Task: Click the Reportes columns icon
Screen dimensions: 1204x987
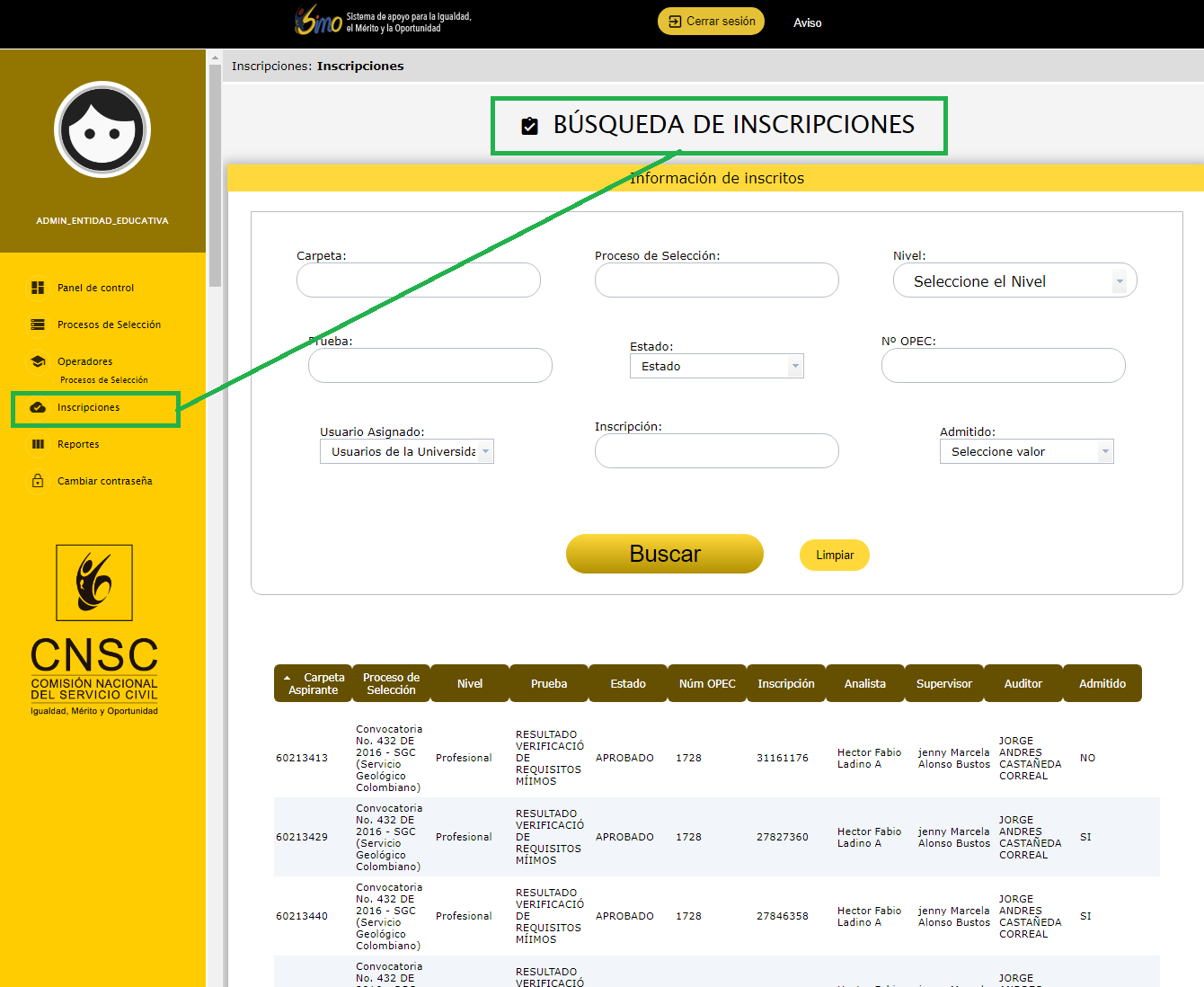Action: coord(38,444)
